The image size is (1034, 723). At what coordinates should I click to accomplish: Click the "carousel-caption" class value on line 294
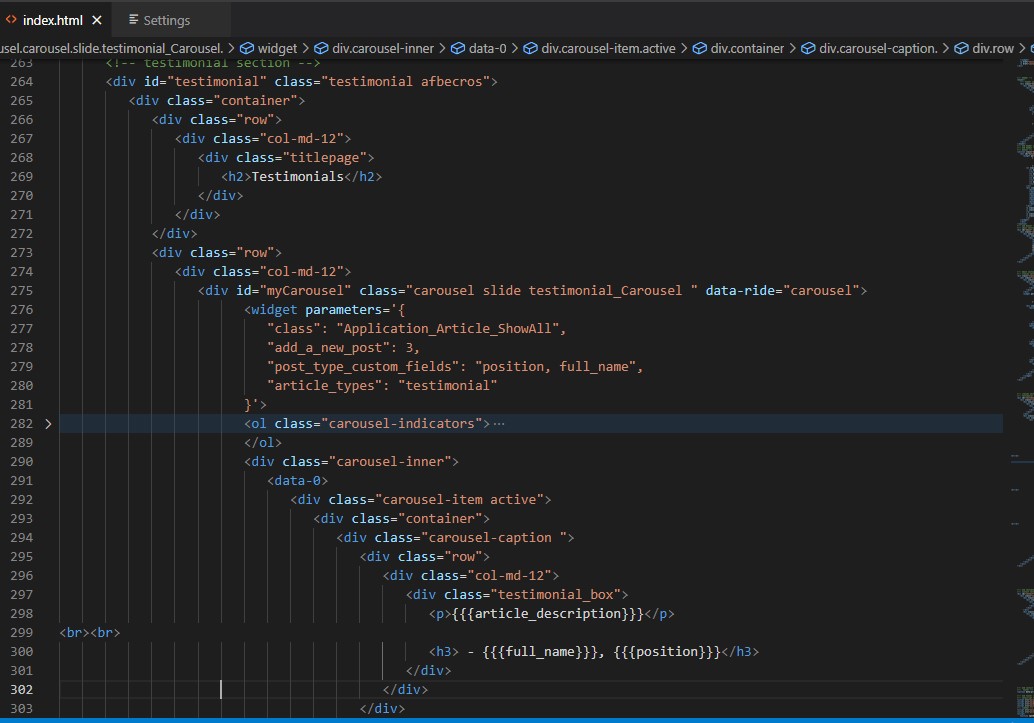(494, 538)
